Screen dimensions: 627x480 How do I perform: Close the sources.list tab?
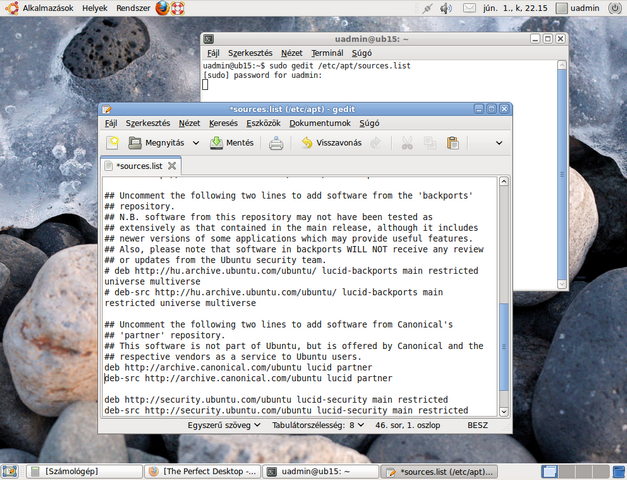172,166
